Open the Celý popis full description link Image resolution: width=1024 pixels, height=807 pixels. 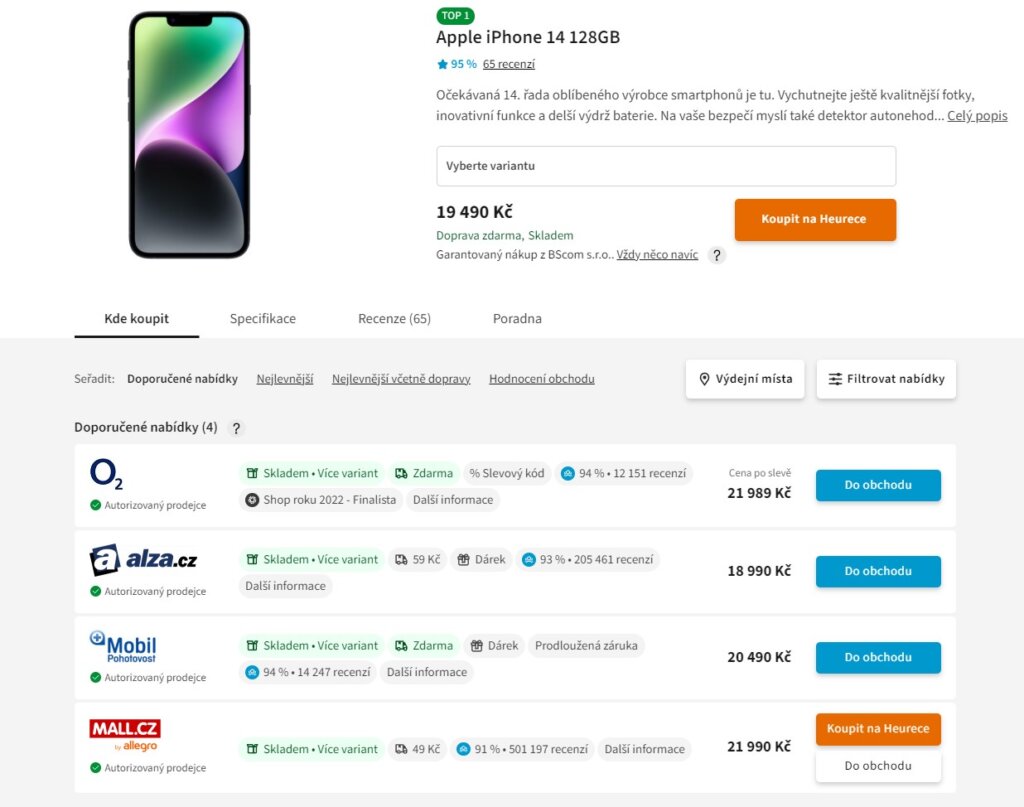(x=977, y=116)
